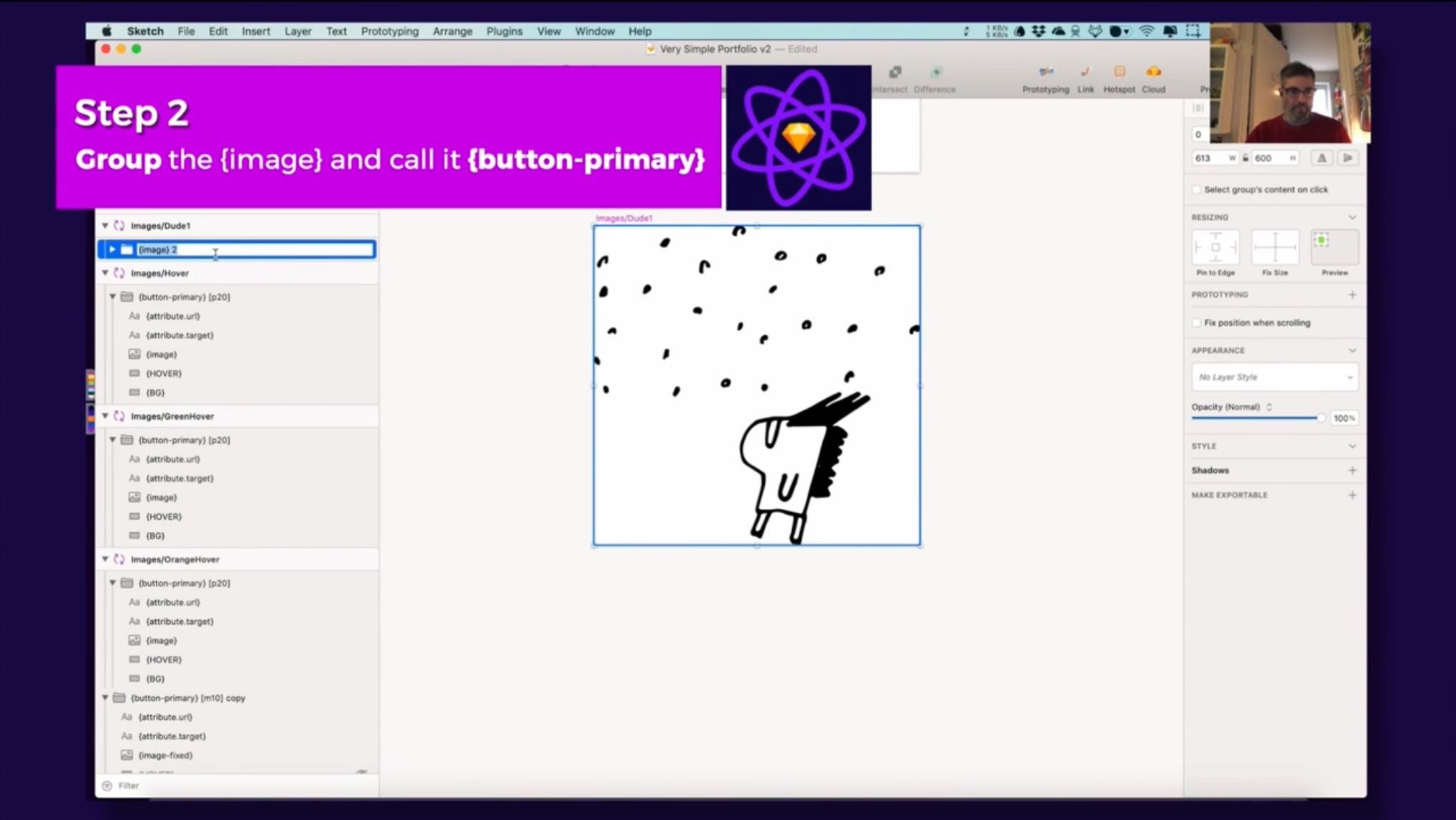Click the Opacity slider track

1253,418
